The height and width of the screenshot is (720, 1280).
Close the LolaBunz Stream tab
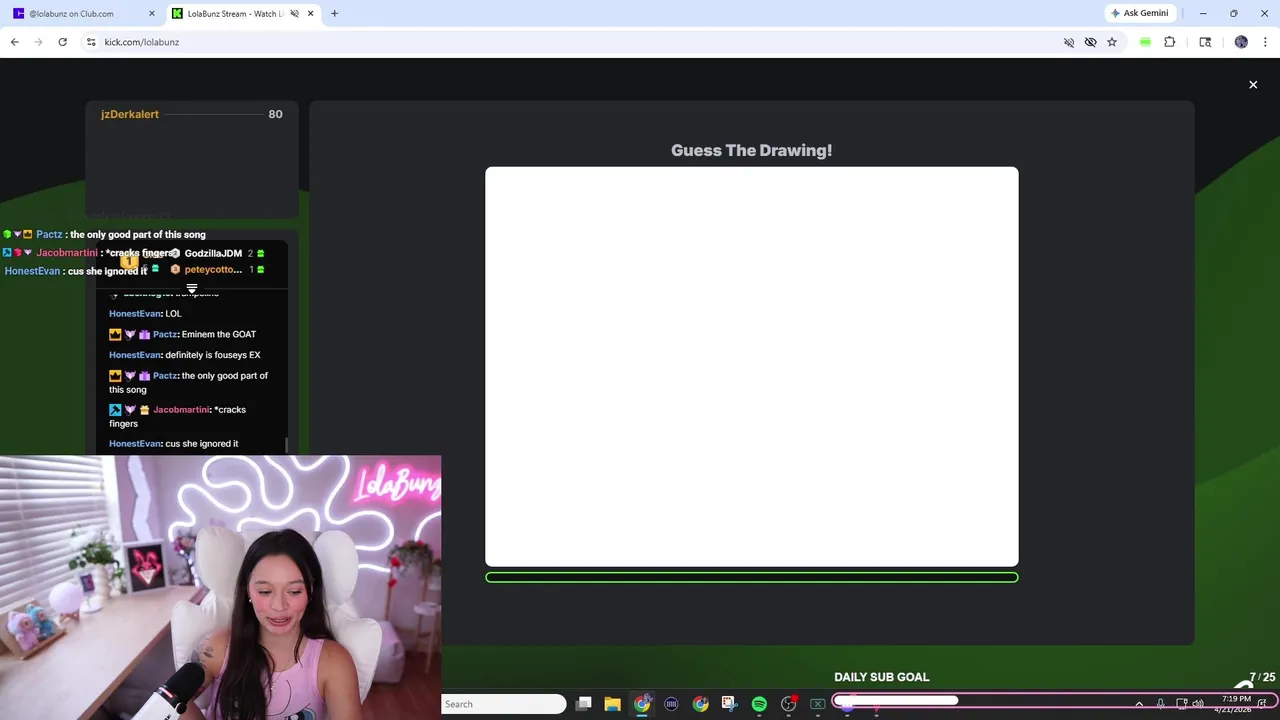(311, 14)
